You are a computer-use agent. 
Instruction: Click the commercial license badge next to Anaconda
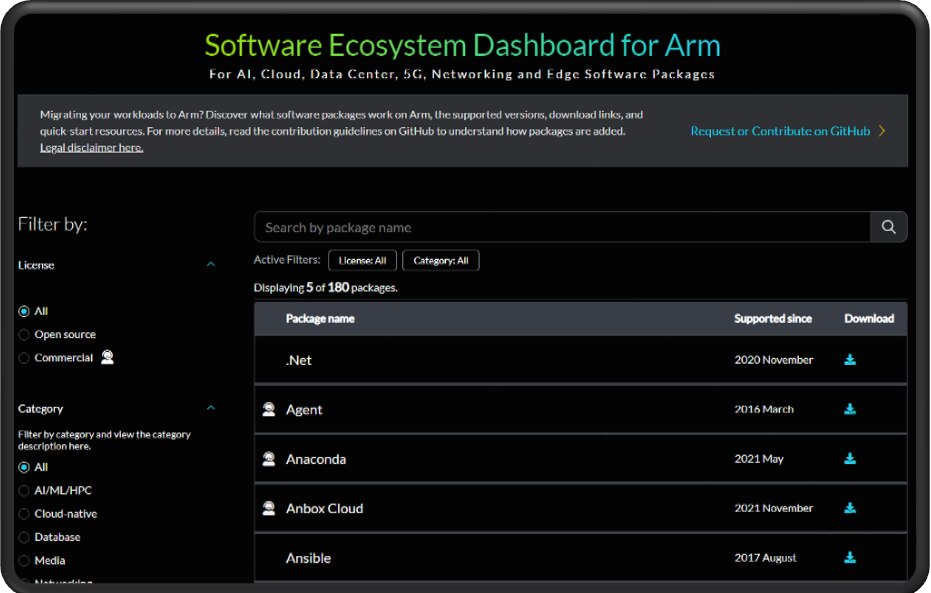(268, 458)
